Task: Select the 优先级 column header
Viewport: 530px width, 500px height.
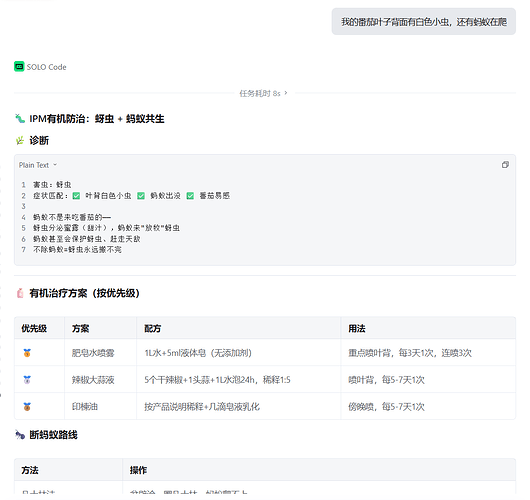Action: pos(34,328)
